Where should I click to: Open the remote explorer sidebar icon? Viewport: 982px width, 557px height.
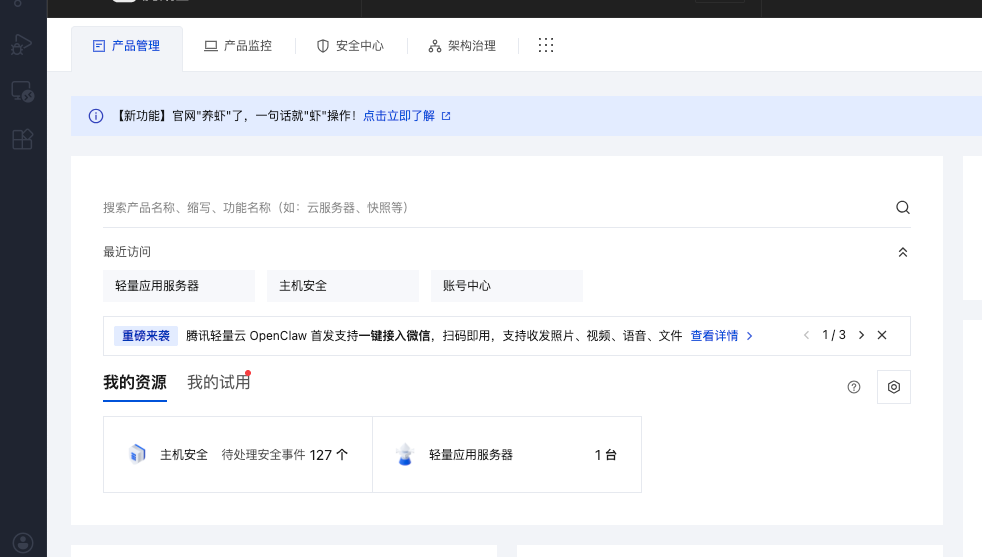click(x=22, y=93)
